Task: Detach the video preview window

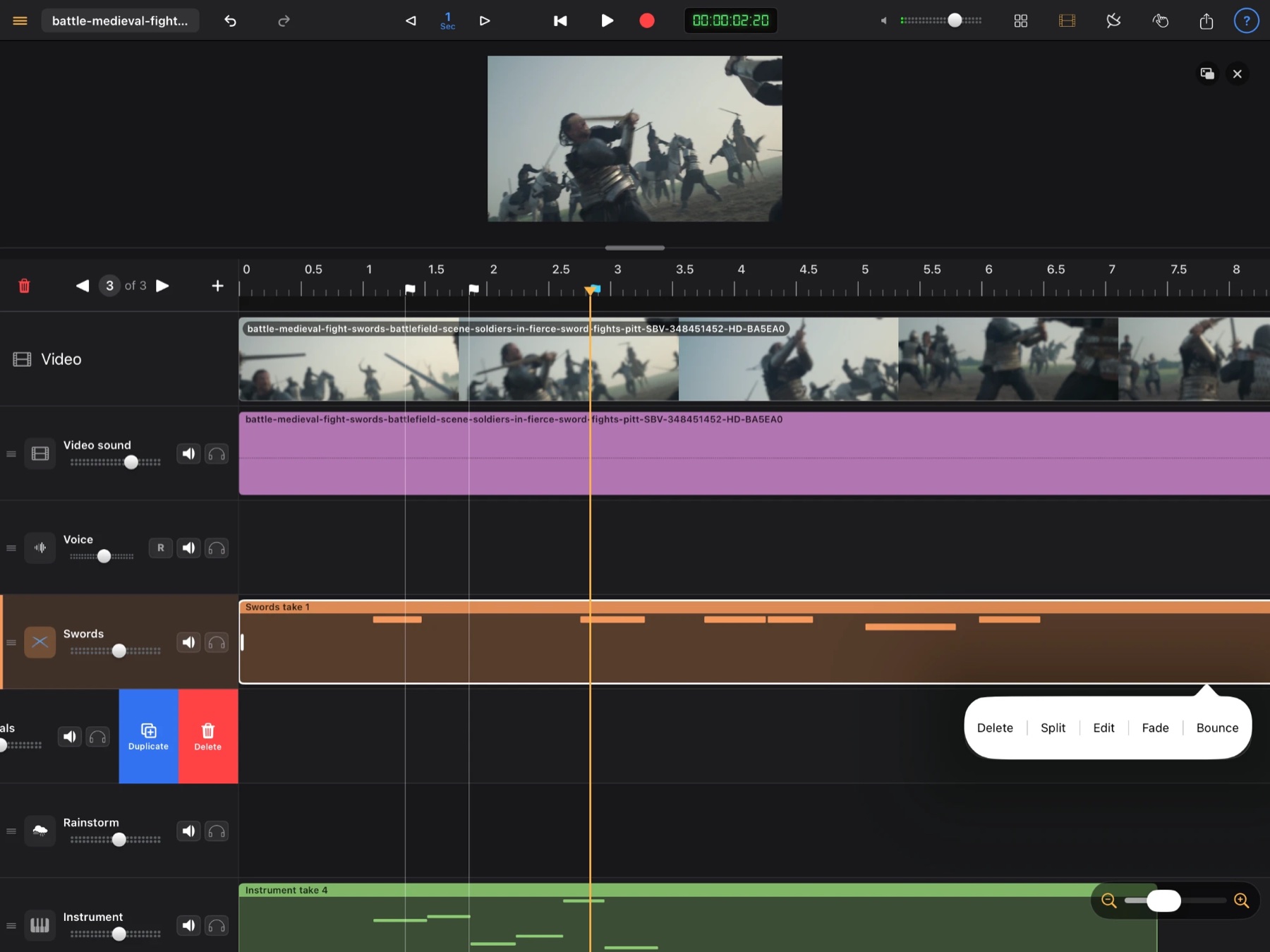Action: (1207, 73)
